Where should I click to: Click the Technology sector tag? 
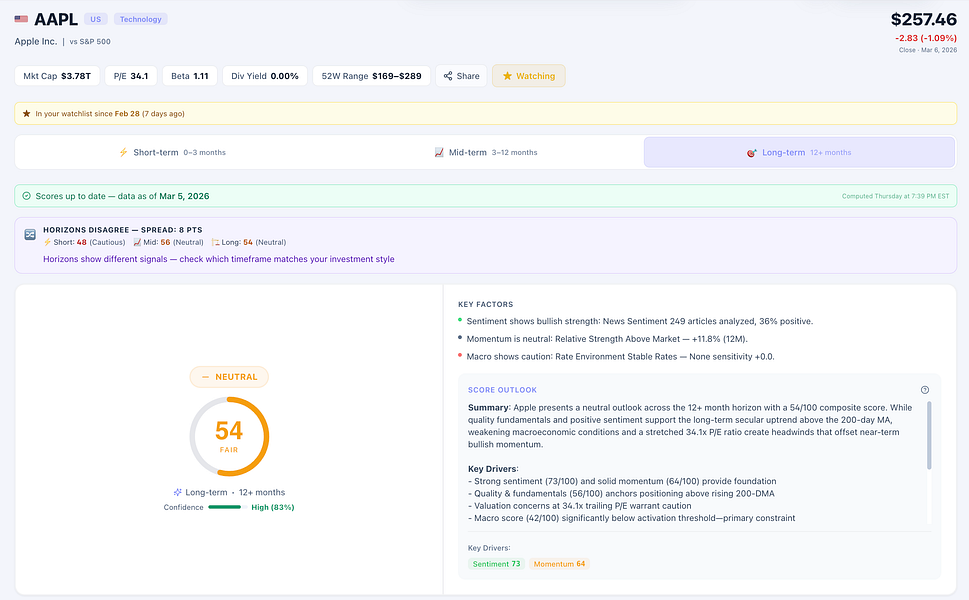tap(140, 19)
